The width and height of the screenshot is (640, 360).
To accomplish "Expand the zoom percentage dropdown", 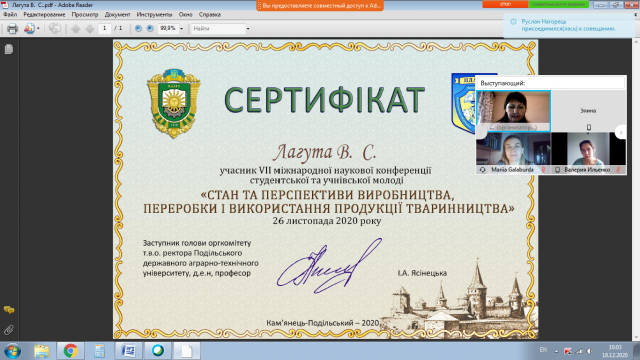I will (x=182, y=29).
